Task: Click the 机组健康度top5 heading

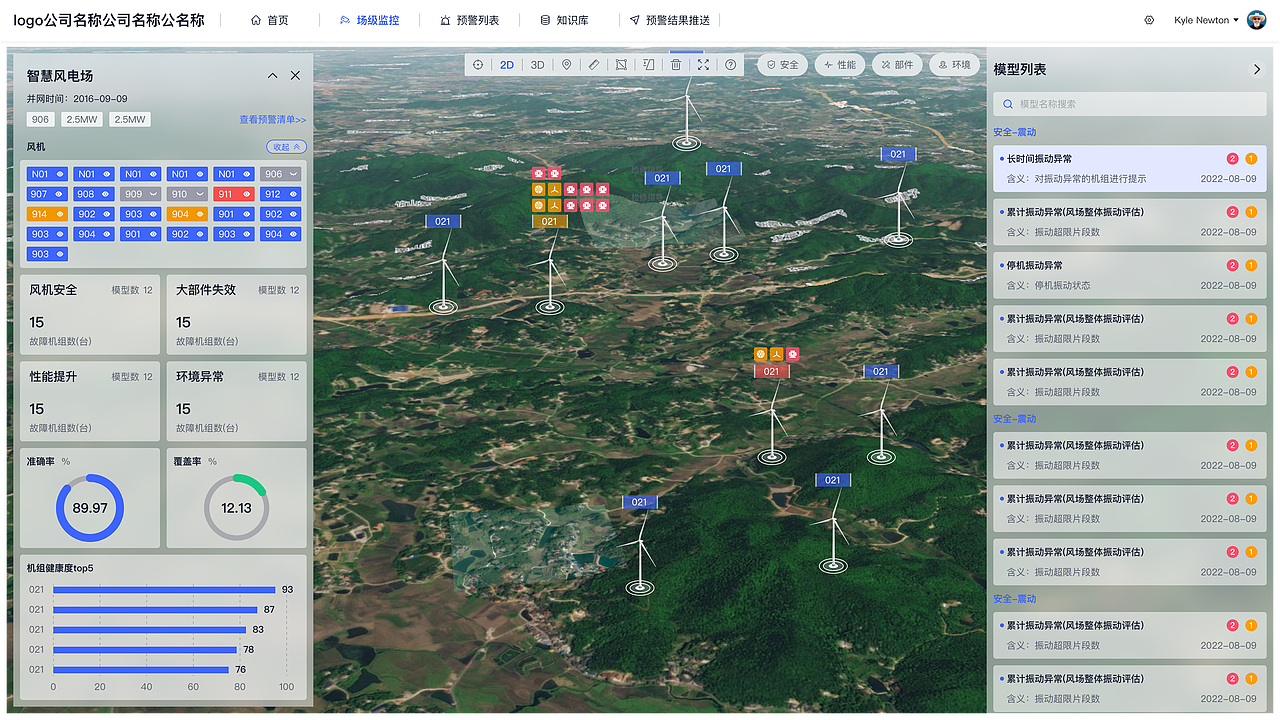Action: [x=61, y=568]
